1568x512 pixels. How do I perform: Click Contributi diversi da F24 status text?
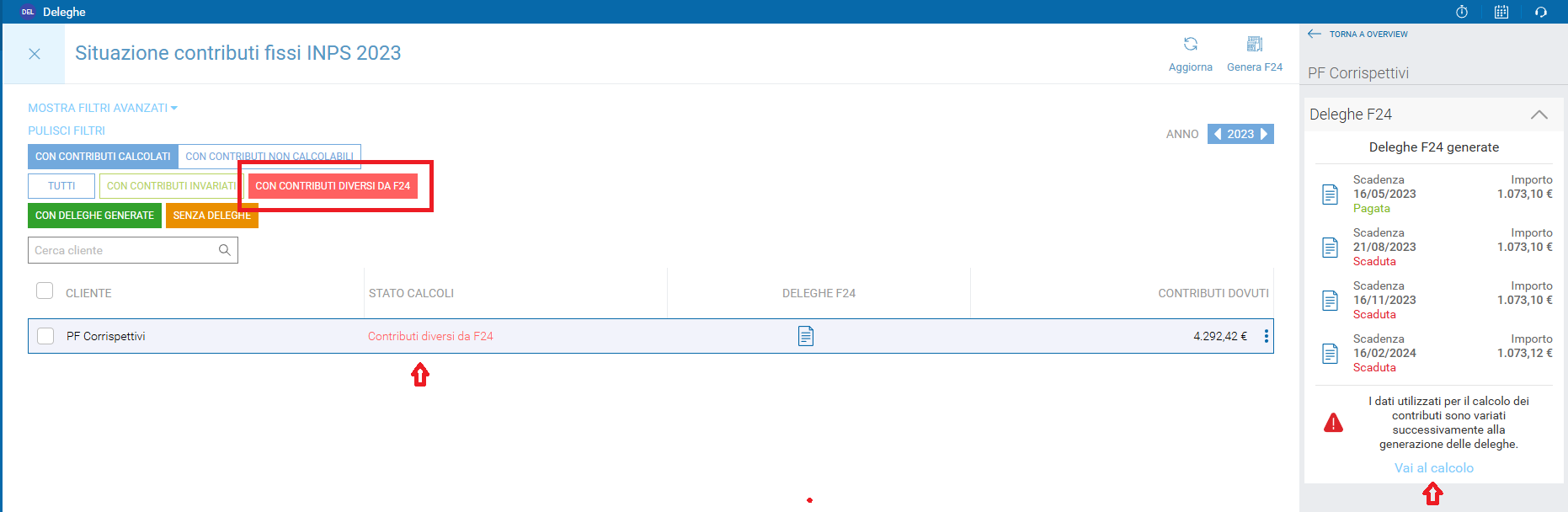click(x=430, y=336)
